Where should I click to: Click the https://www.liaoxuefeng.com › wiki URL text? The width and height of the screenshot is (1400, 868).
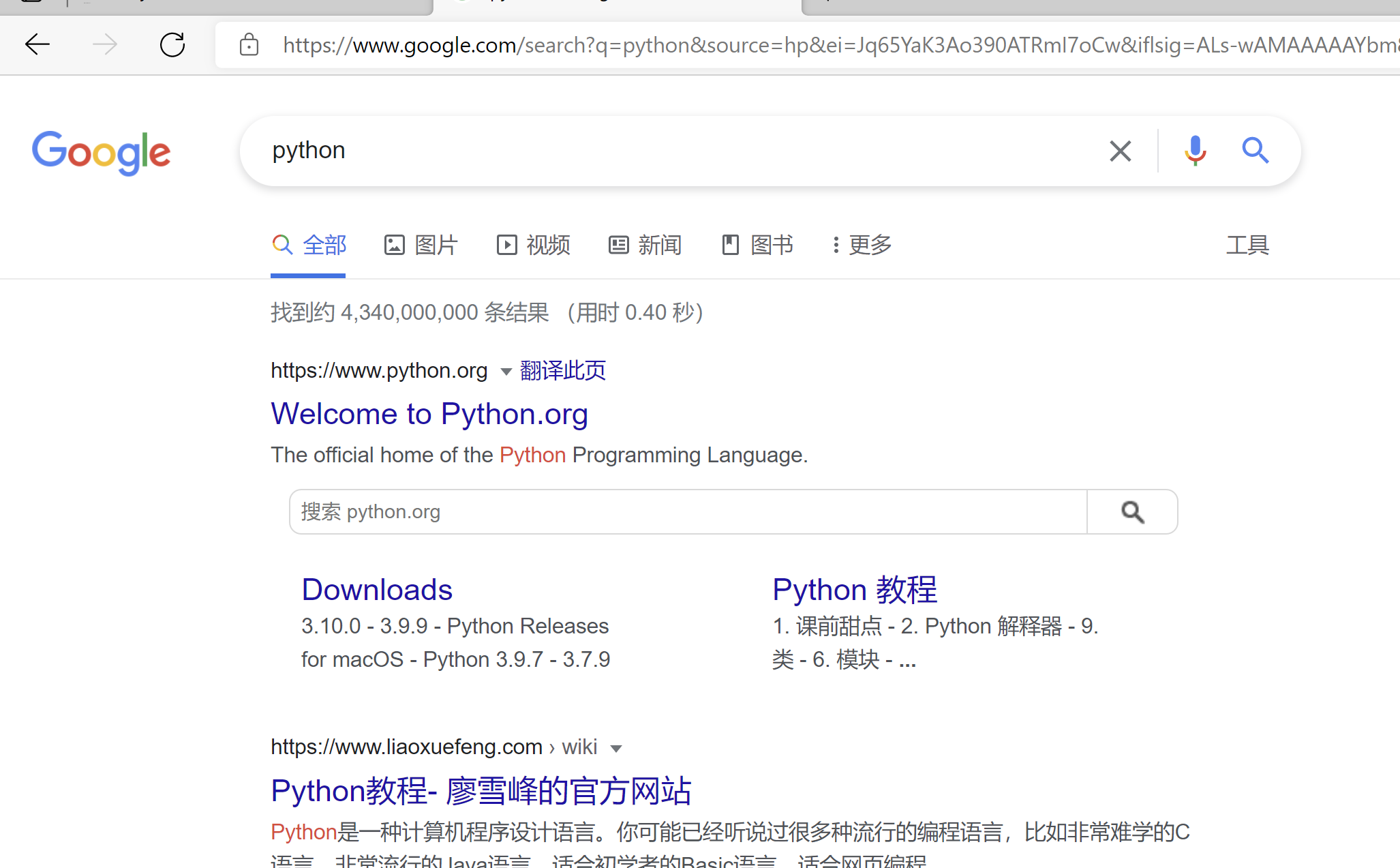point(434,747)
